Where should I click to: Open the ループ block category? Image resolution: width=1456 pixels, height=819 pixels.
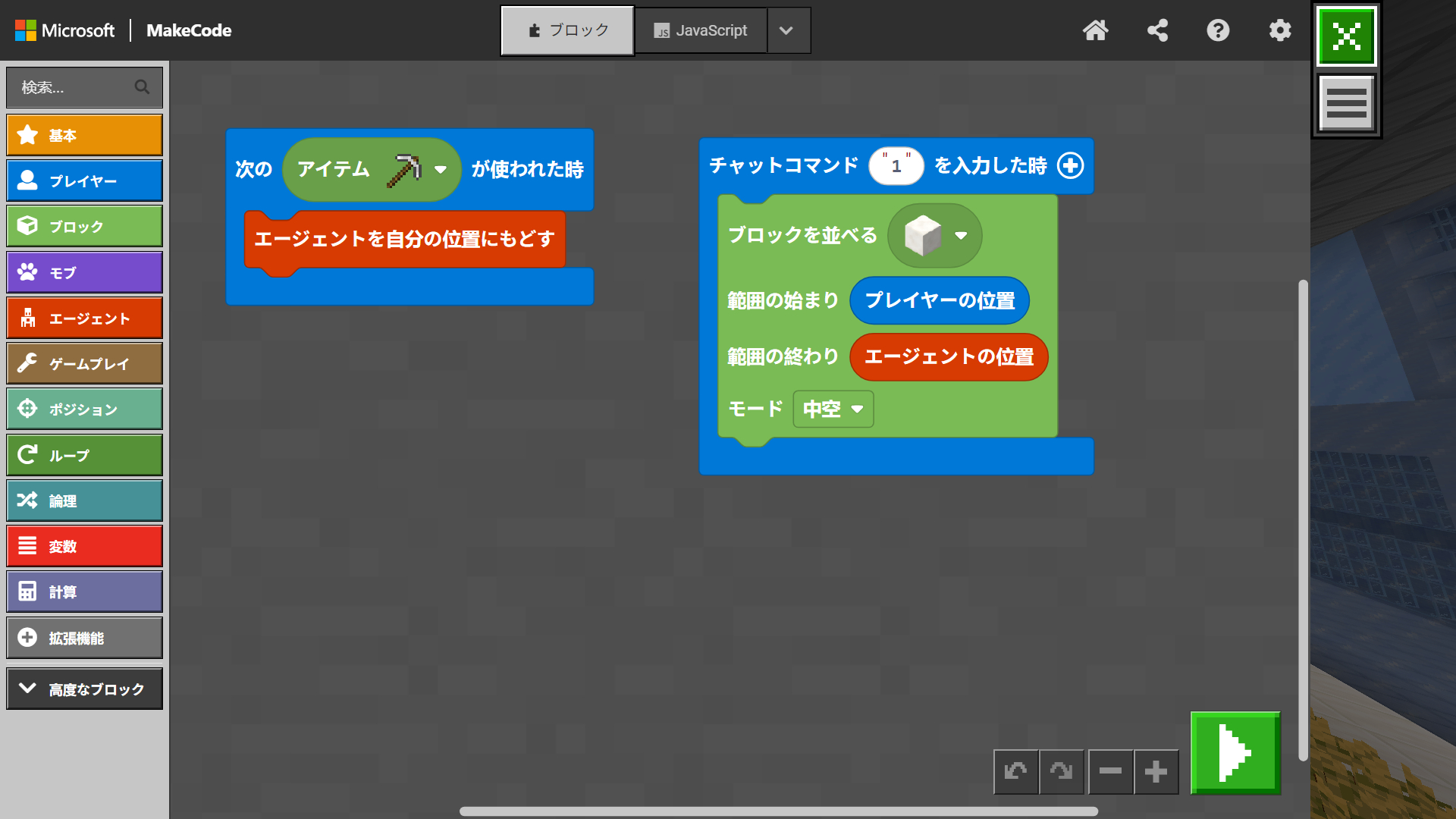click(x=84, y=455)
